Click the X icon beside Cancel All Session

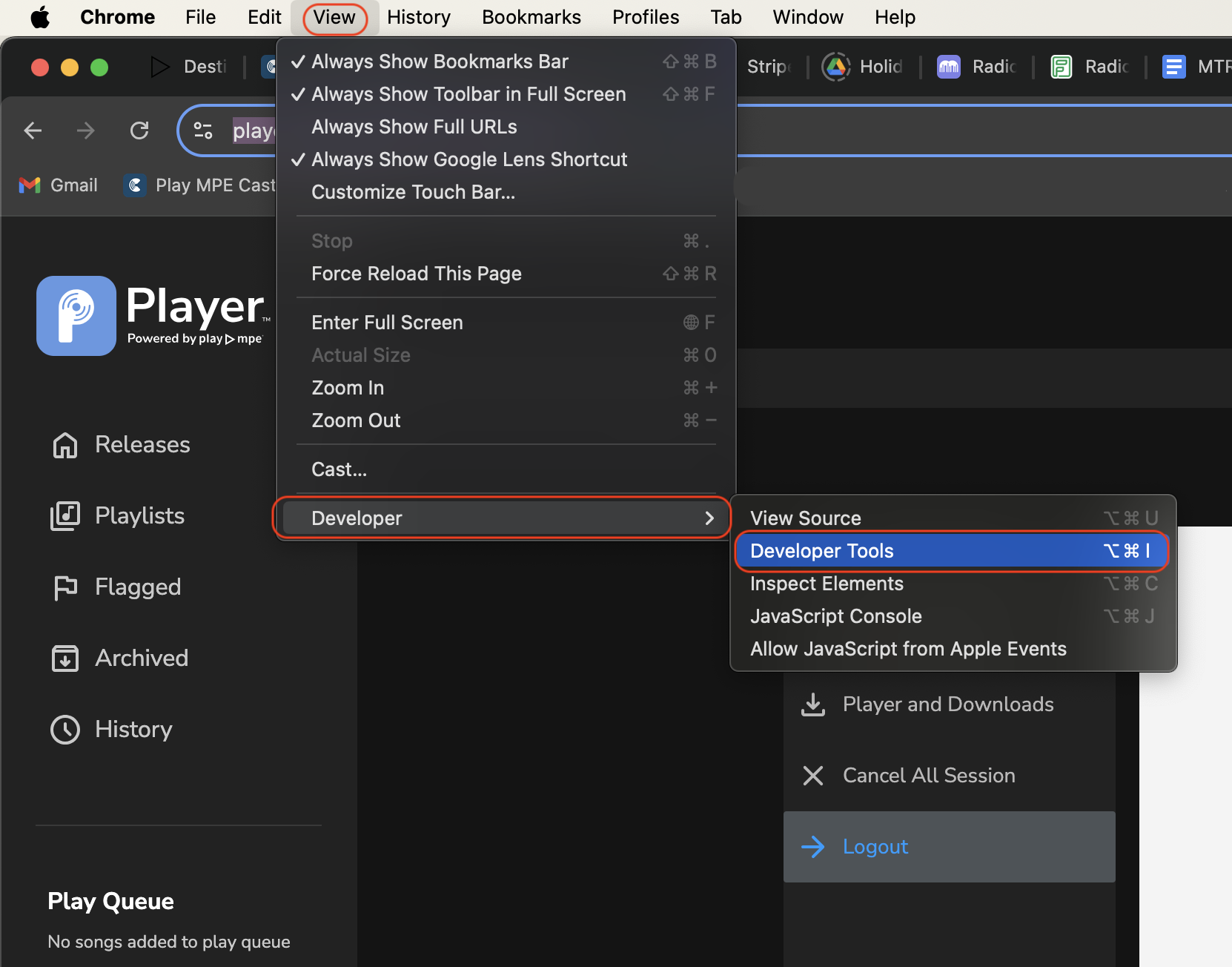click(x=813, y=776)
